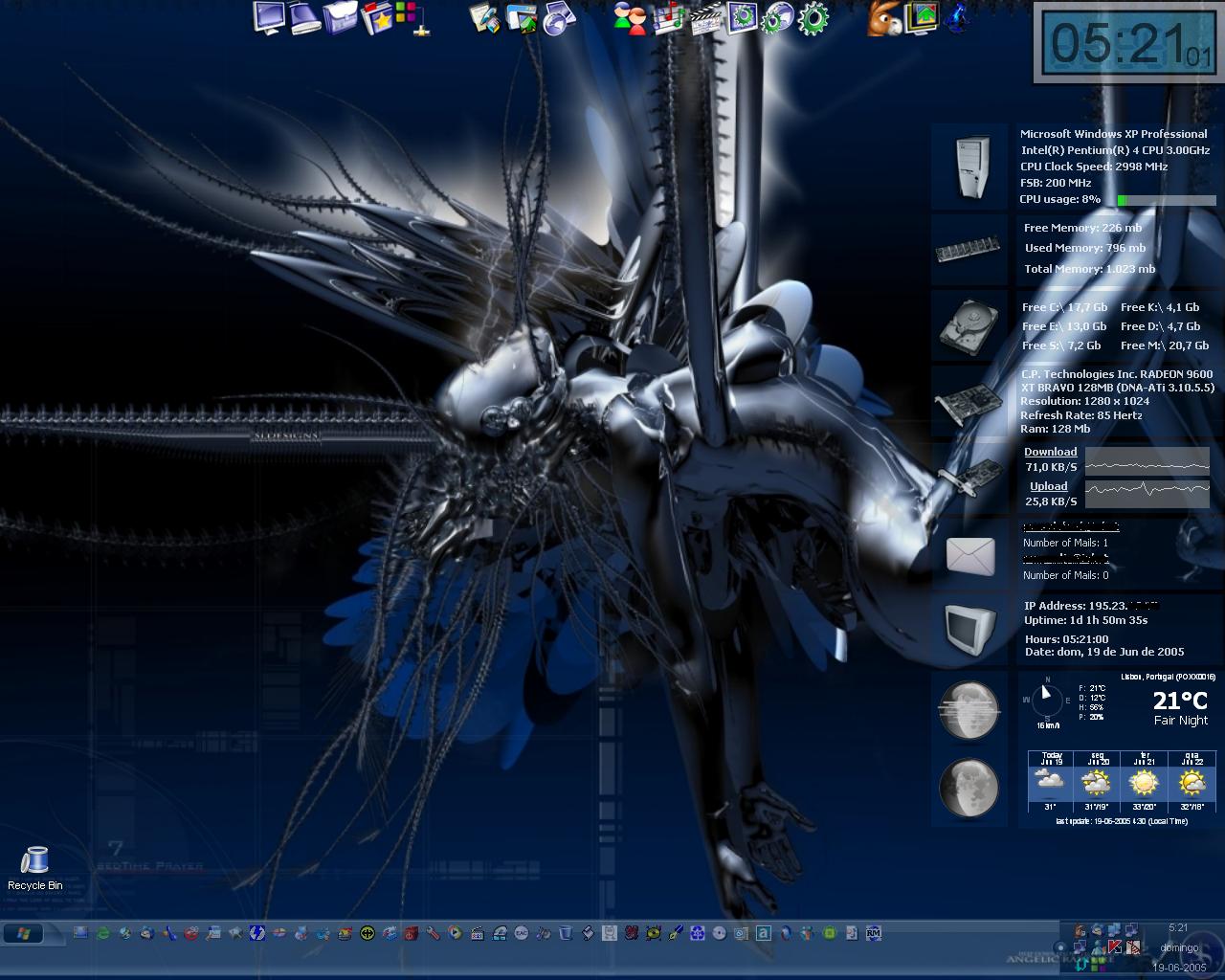Click the hard disk drive widget icon
1225x980 pixels.
pyautogui.click(x=969, y=325)
